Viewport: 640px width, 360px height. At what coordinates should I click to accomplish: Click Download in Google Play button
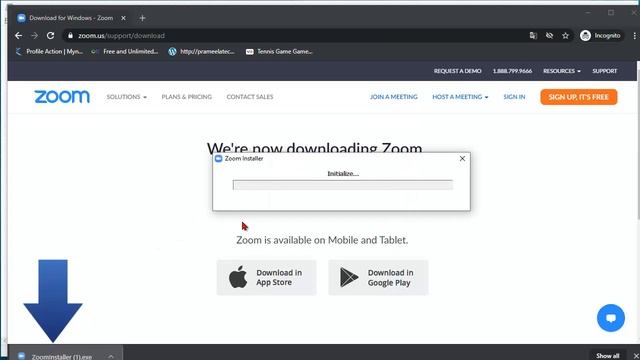click(x=378, y=277)
